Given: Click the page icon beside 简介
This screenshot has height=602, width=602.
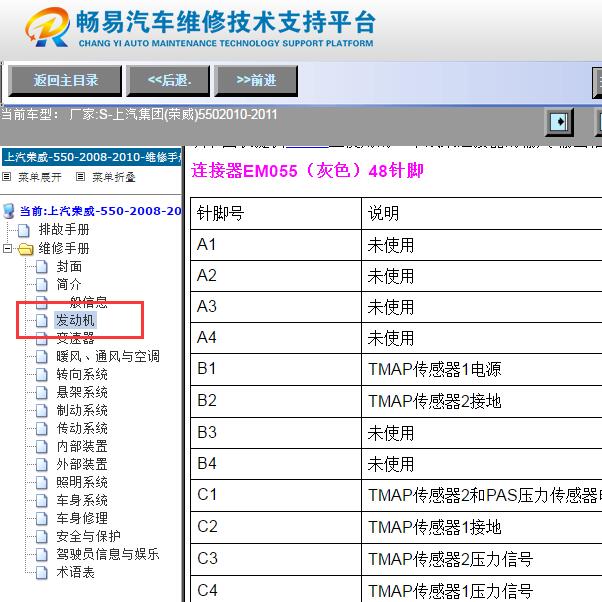Looking at the screenshot, I should pyautogui.click(x=41, y=284).
